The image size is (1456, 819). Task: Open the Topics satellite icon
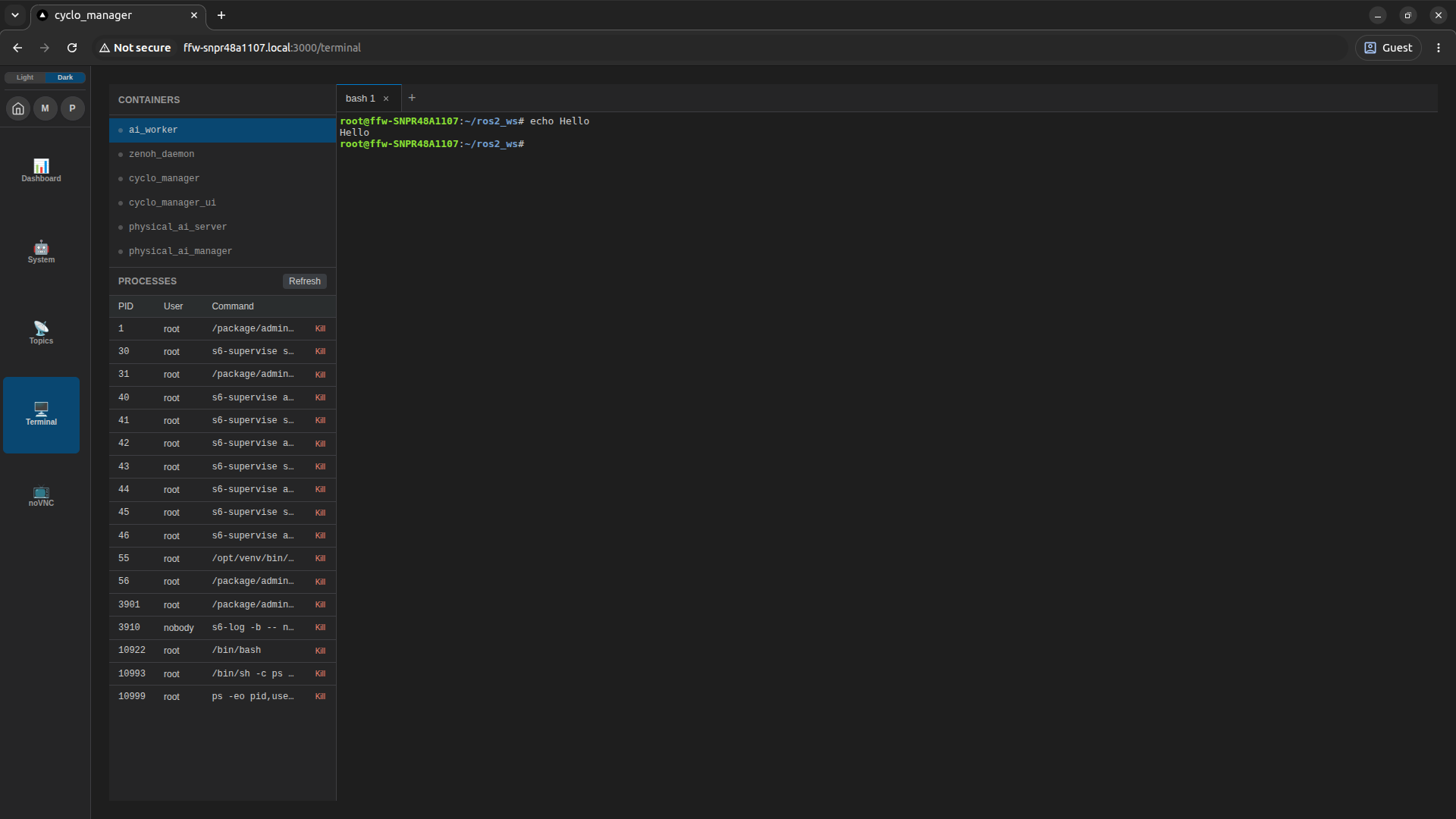pyautogui.click(x=41, y=333)
